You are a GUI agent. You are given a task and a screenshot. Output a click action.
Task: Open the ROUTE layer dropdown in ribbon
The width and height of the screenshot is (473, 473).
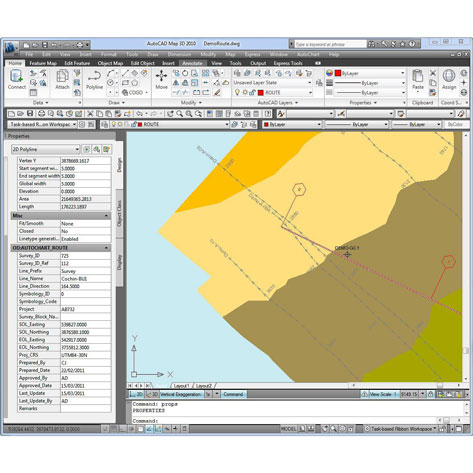click(x=272, y=92)
